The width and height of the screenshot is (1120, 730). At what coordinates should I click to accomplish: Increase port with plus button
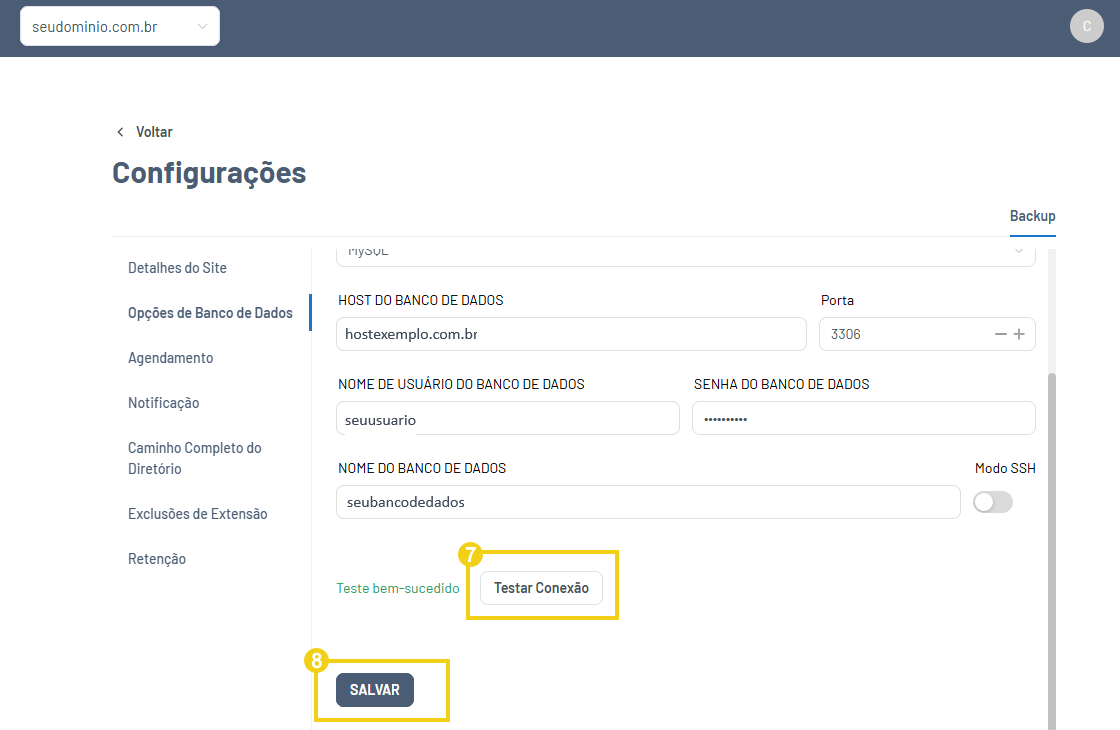[1019, 334]
